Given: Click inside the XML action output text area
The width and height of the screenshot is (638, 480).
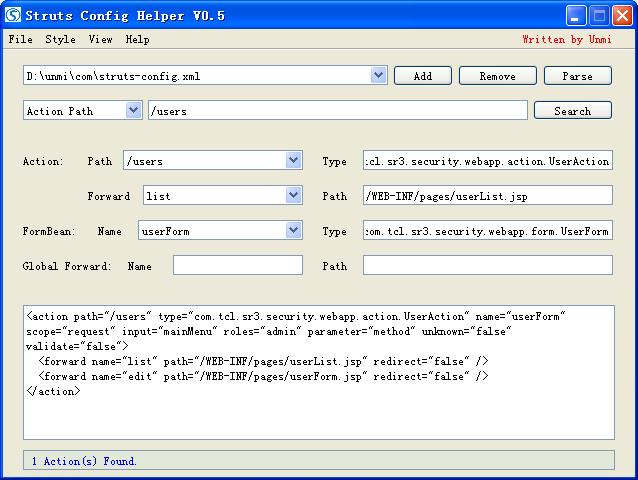Looking at the screenshot, I should [x=318, y=410].
